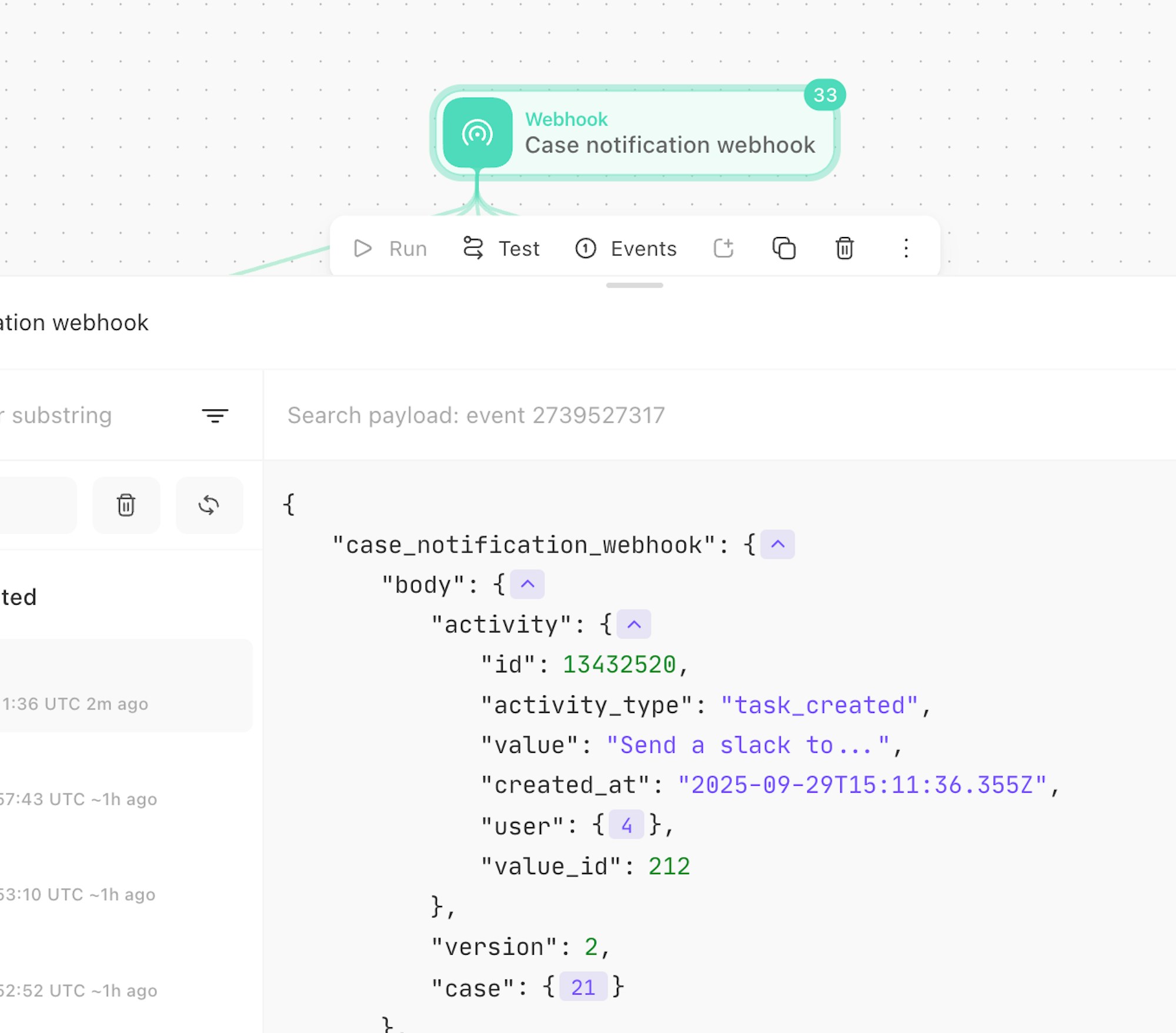Collapse the case_notification_webhook JSON object
The image size is (1176, 1033).
(x=777, y=544)
